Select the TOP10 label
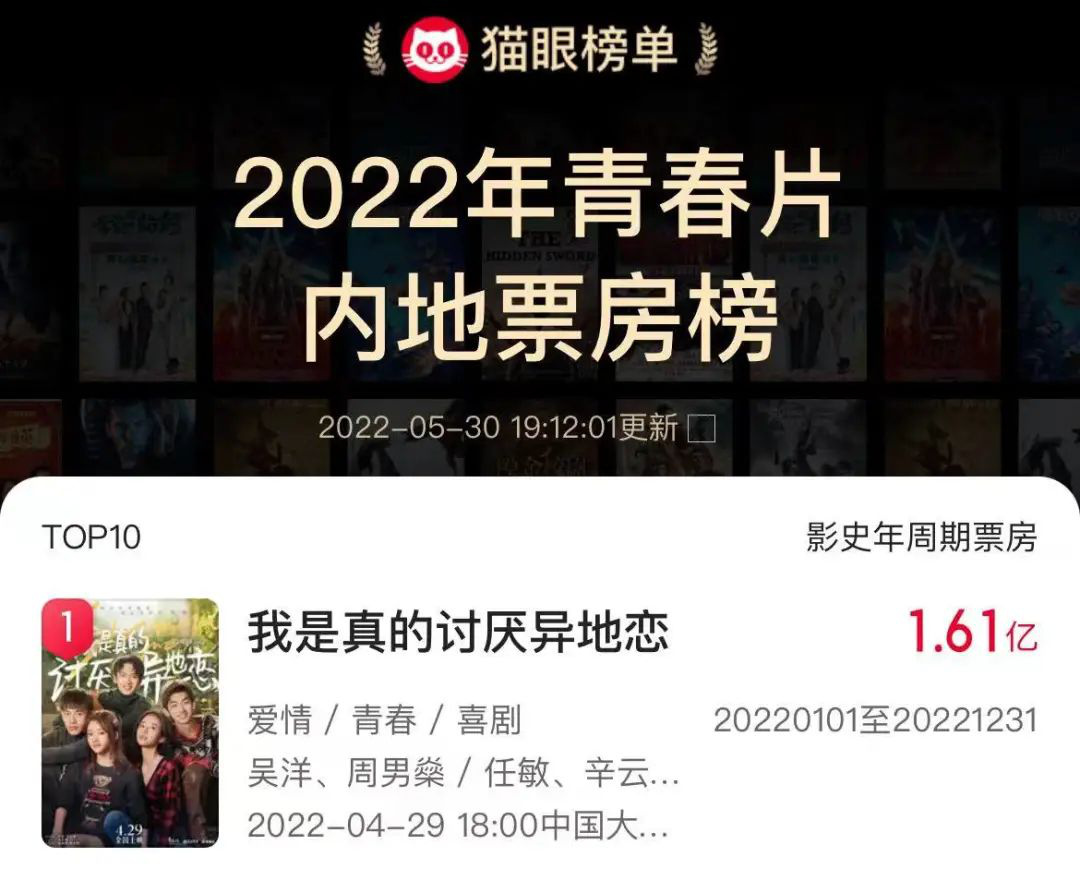Screen dimensions: 1080x881 click(91, 537)
